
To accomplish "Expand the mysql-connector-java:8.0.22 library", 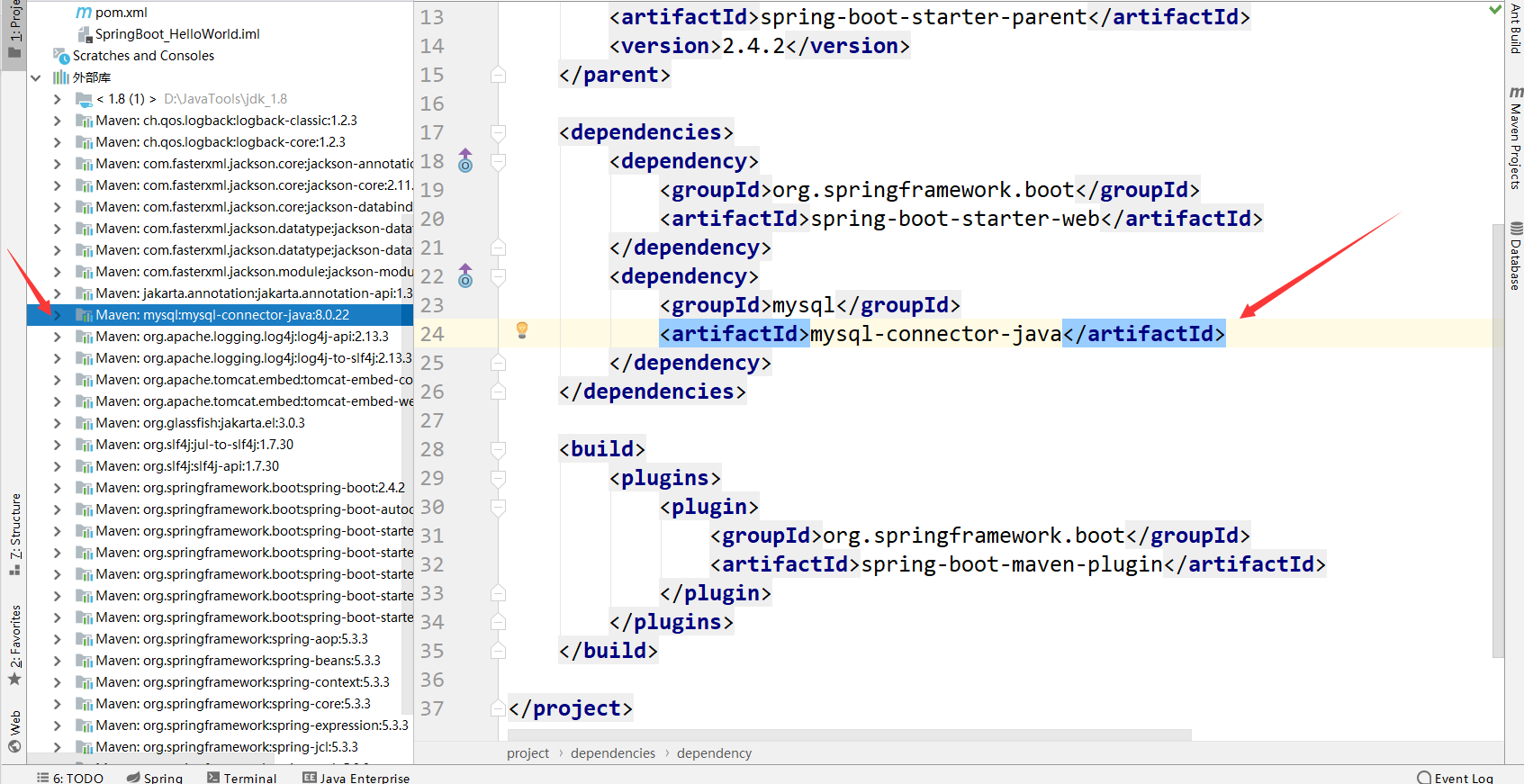I will pyautogui.click(x=58, y=315).
